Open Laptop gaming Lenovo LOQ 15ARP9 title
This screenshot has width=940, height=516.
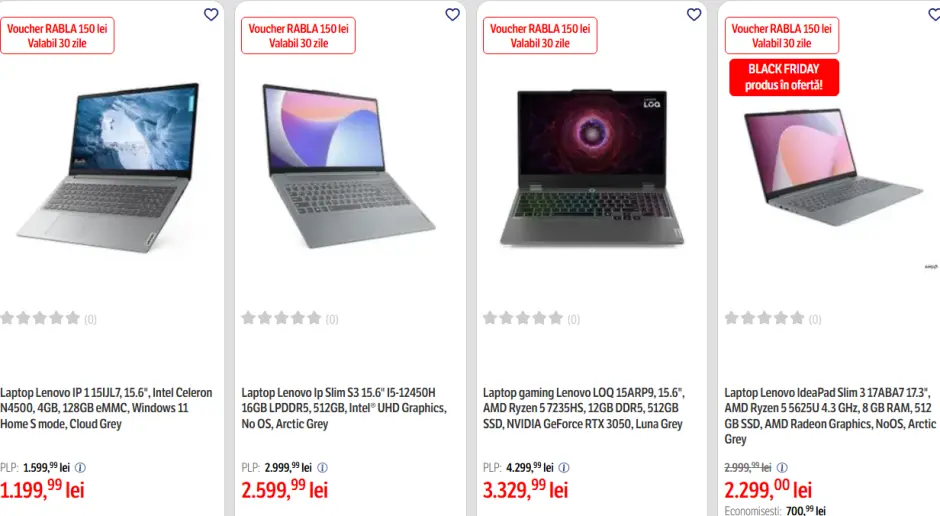[x=584, y=408]
